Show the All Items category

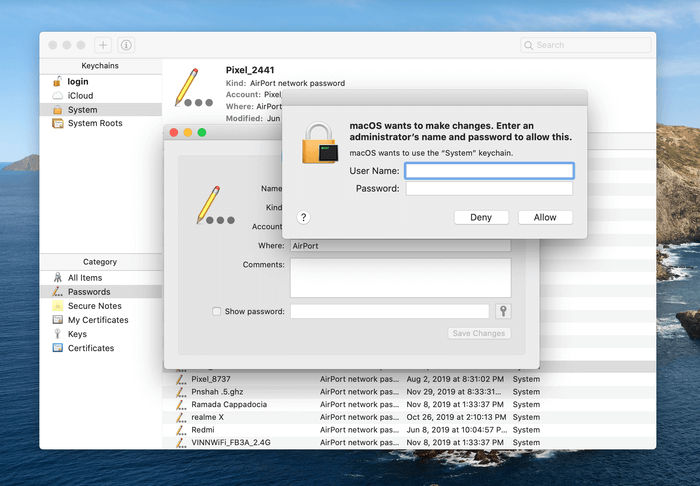point(101,278)
